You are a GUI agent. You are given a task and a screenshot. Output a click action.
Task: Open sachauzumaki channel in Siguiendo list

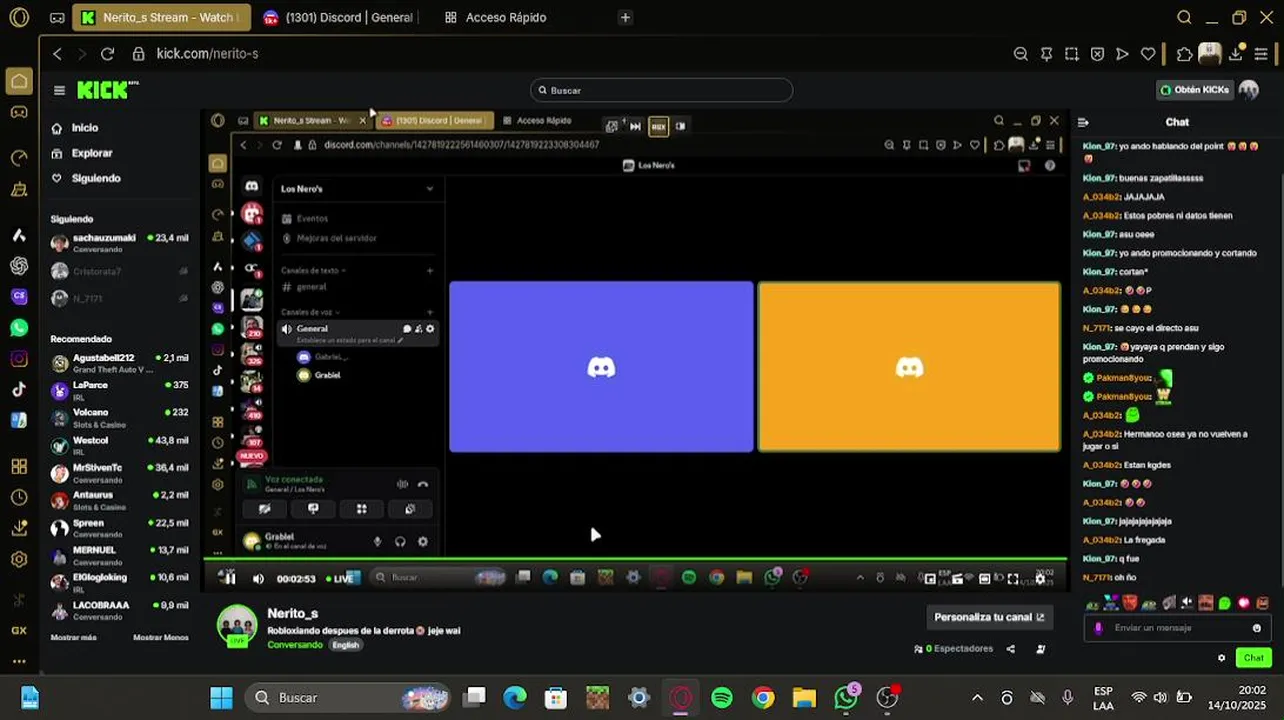coord(120,243)
